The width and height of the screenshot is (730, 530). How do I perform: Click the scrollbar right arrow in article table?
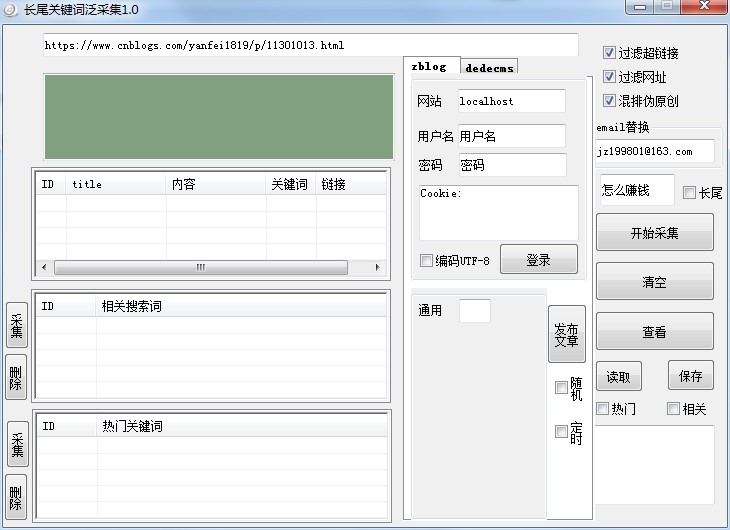tap(377, 267)
